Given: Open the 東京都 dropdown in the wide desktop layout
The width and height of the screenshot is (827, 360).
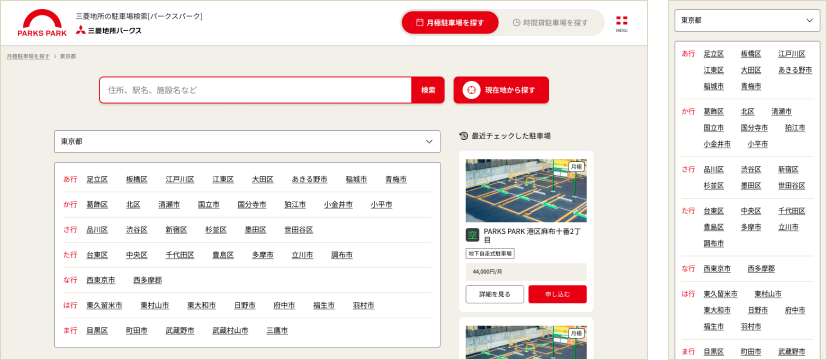Looking at the screenshot, I should tap(247, 142).
